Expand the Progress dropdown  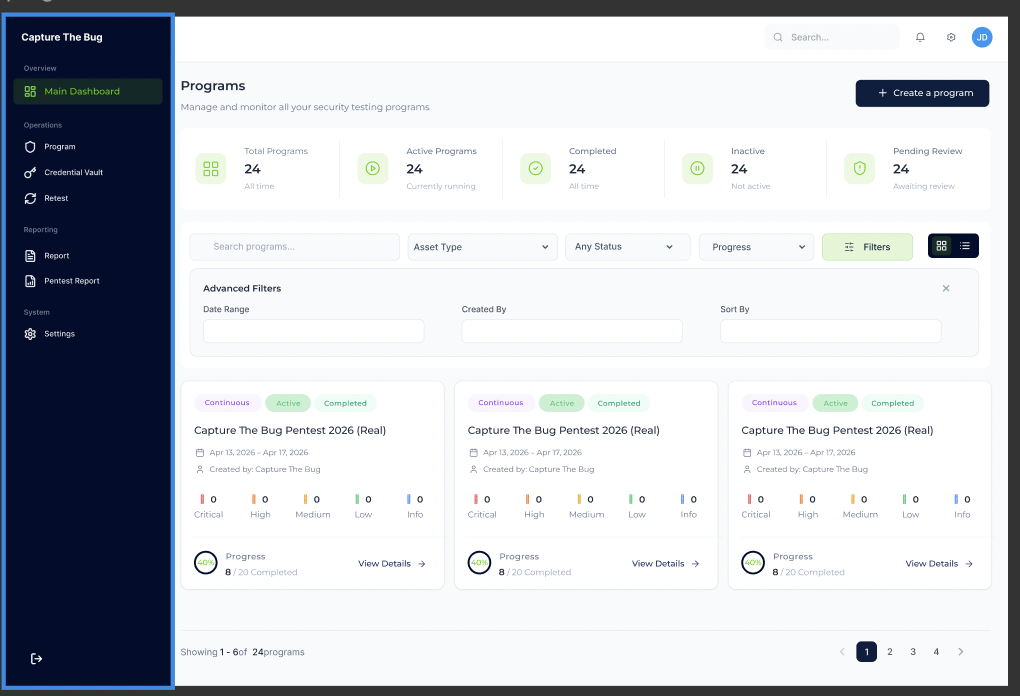[756, 247]
